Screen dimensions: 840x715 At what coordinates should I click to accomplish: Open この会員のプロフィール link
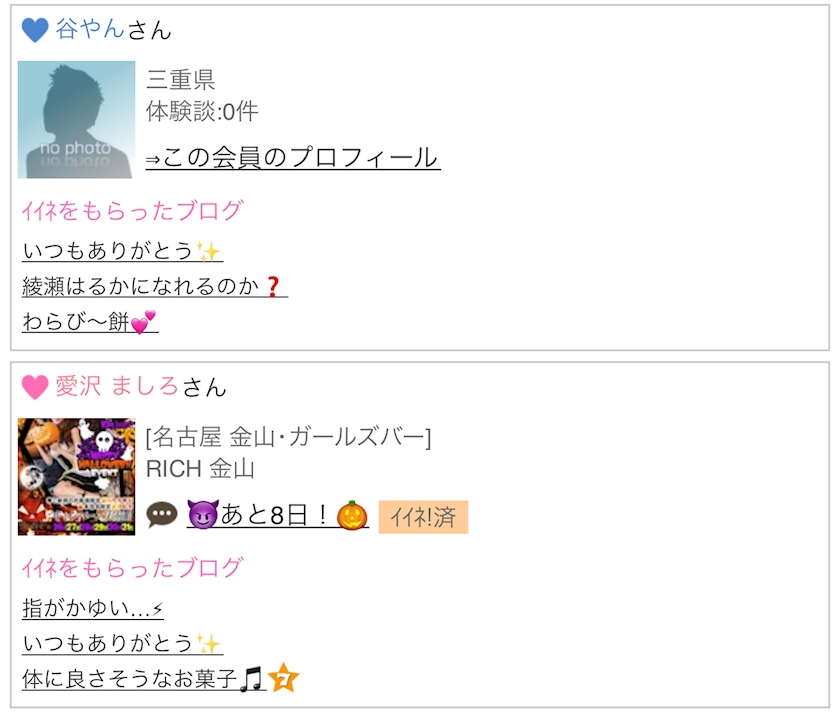coord(293,158)
